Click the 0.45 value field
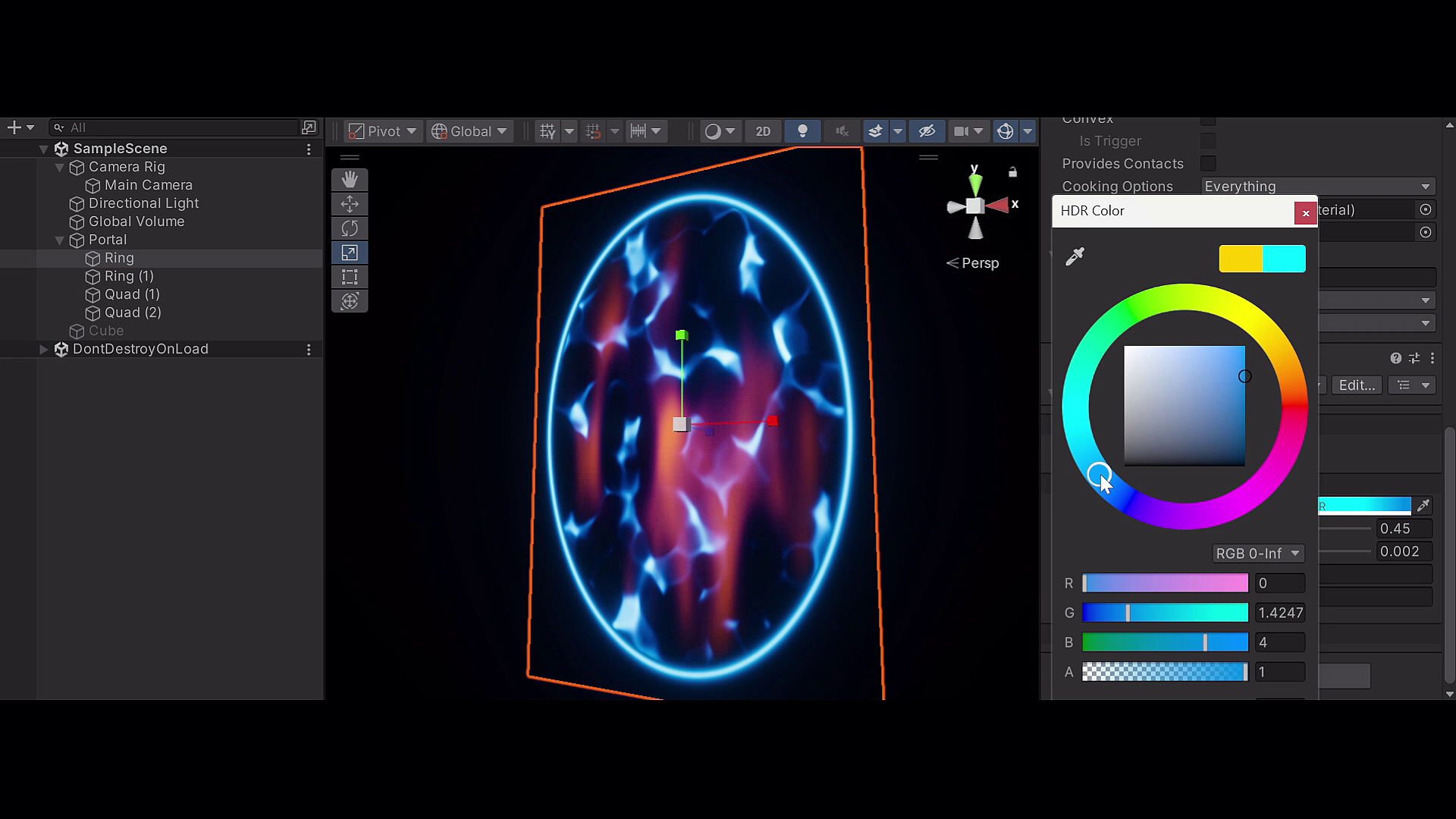1456x819 pixels. [1404, 529]
